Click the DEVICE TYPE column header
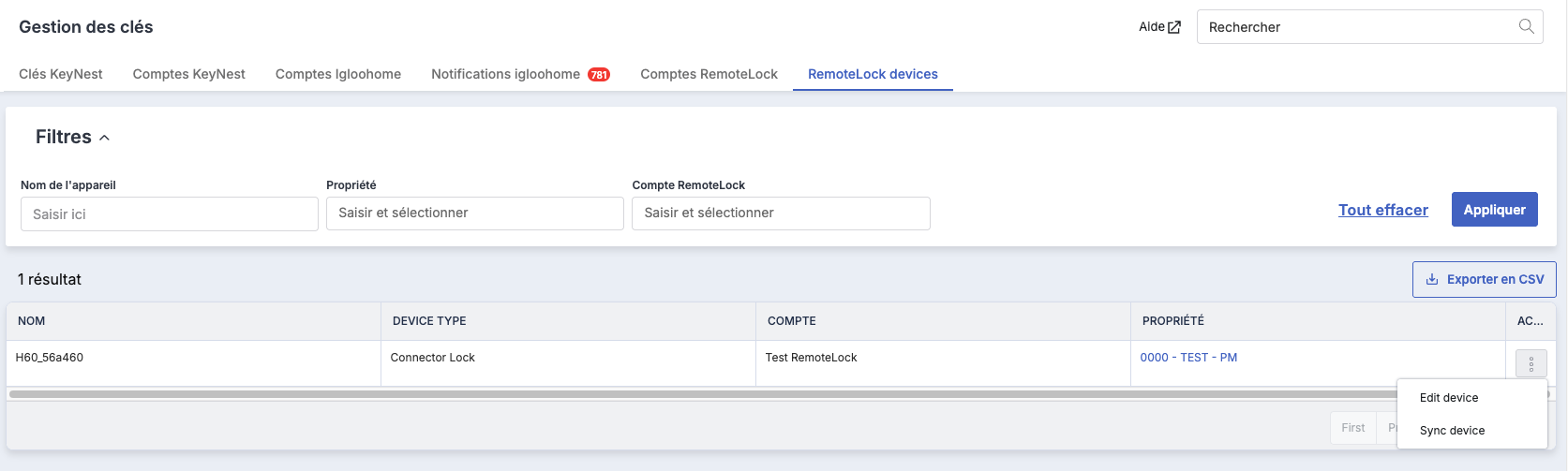 (x=569, y=321)
